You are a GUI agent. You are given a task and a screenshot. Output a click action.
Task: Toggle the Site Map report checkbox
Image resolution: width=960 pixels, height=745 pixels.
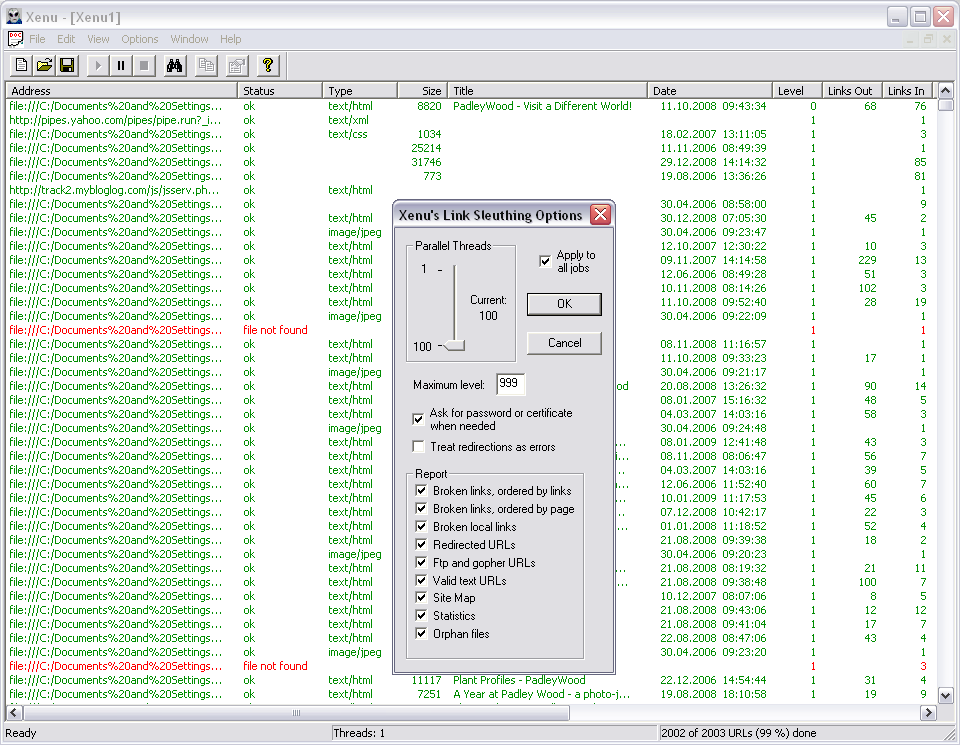(x=420, y=598)
